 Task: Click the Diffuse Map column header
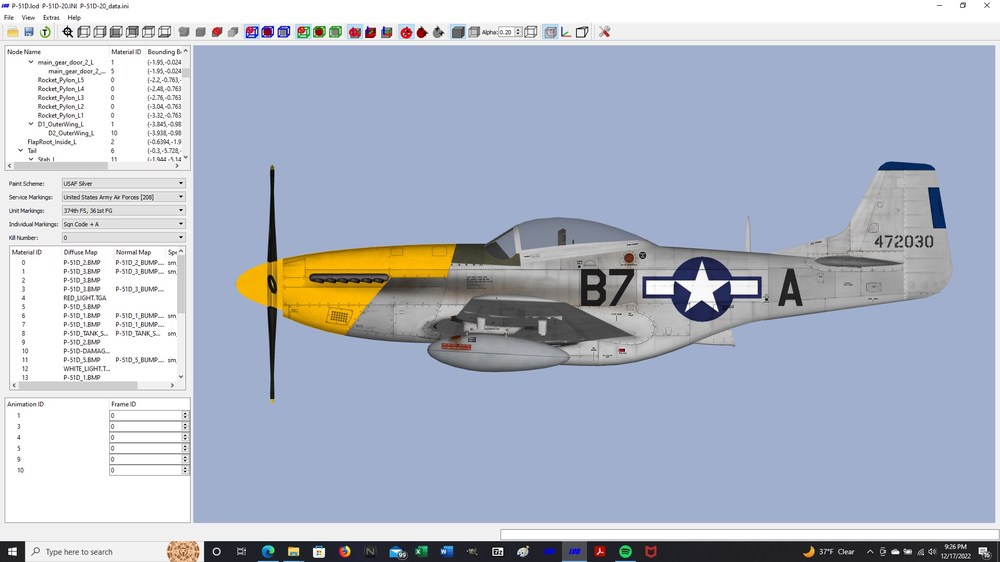click(x=80, y=252)
